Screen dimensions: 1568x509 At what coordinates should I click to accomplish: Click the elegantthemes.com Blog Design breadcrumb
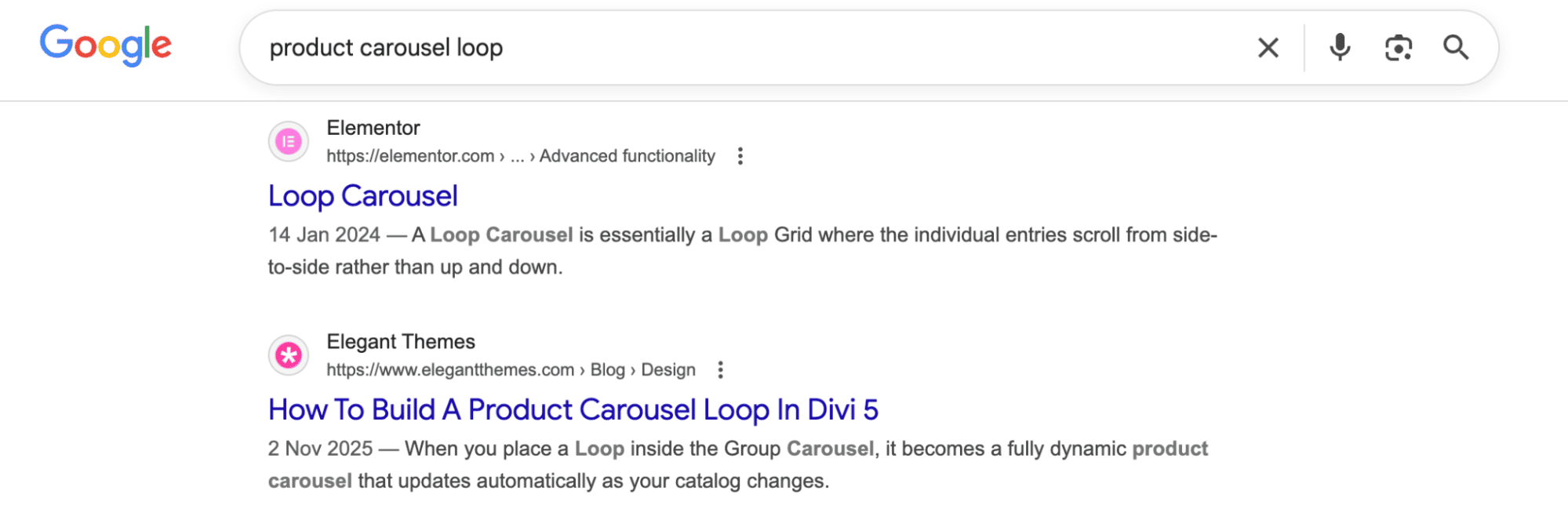pyautogui.click(x=511, y=369)
